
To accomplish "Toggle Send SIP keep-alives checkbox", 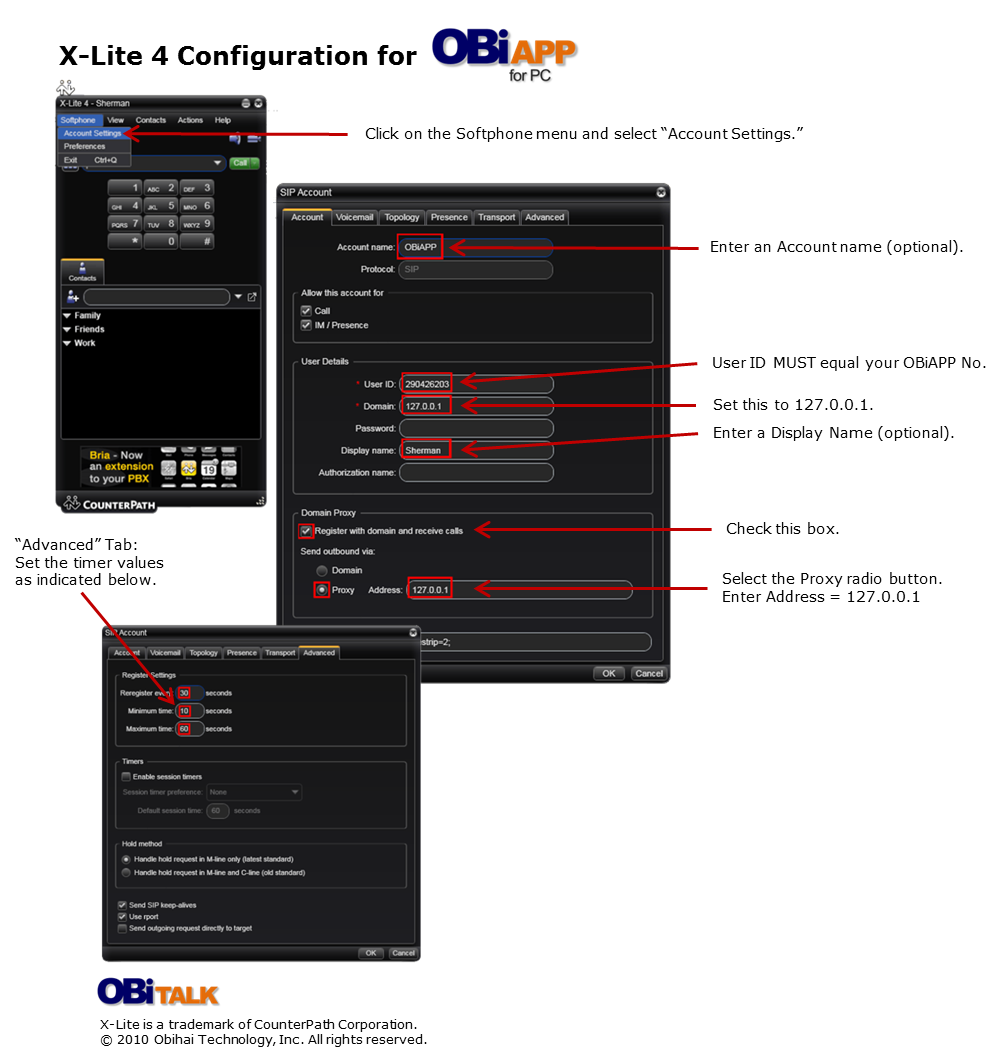I will [x=122, y=905].
